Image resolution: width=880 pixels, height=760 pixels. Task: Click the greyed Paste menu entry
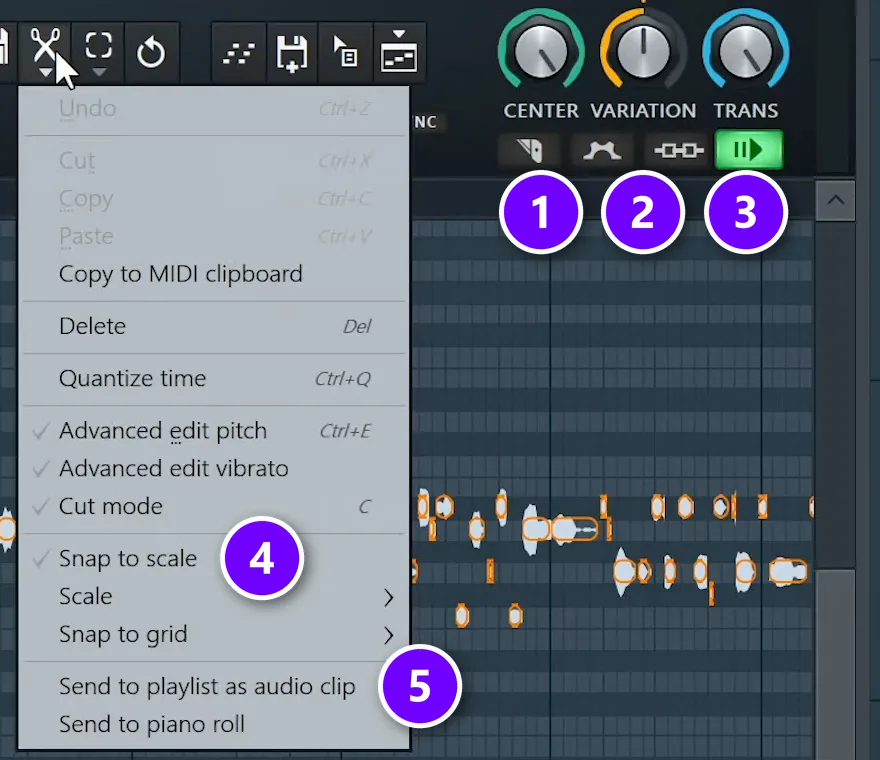[214, 236]
